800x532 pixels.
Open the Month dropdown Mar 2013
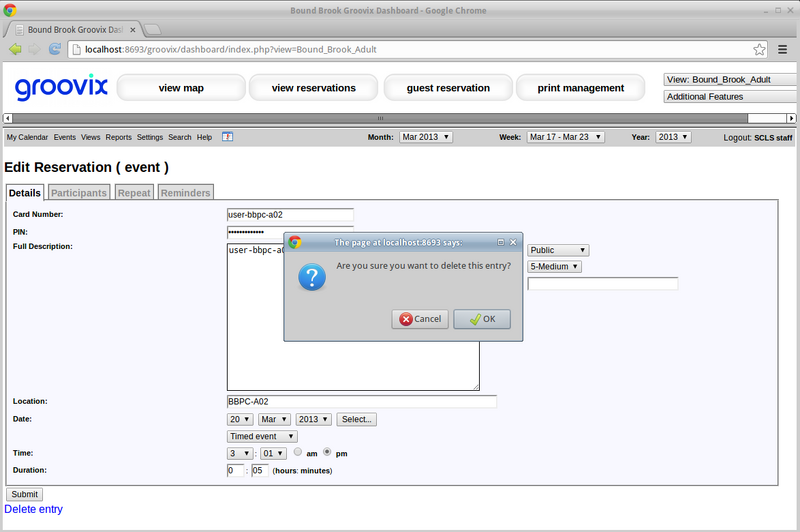(x=426, y=137)
